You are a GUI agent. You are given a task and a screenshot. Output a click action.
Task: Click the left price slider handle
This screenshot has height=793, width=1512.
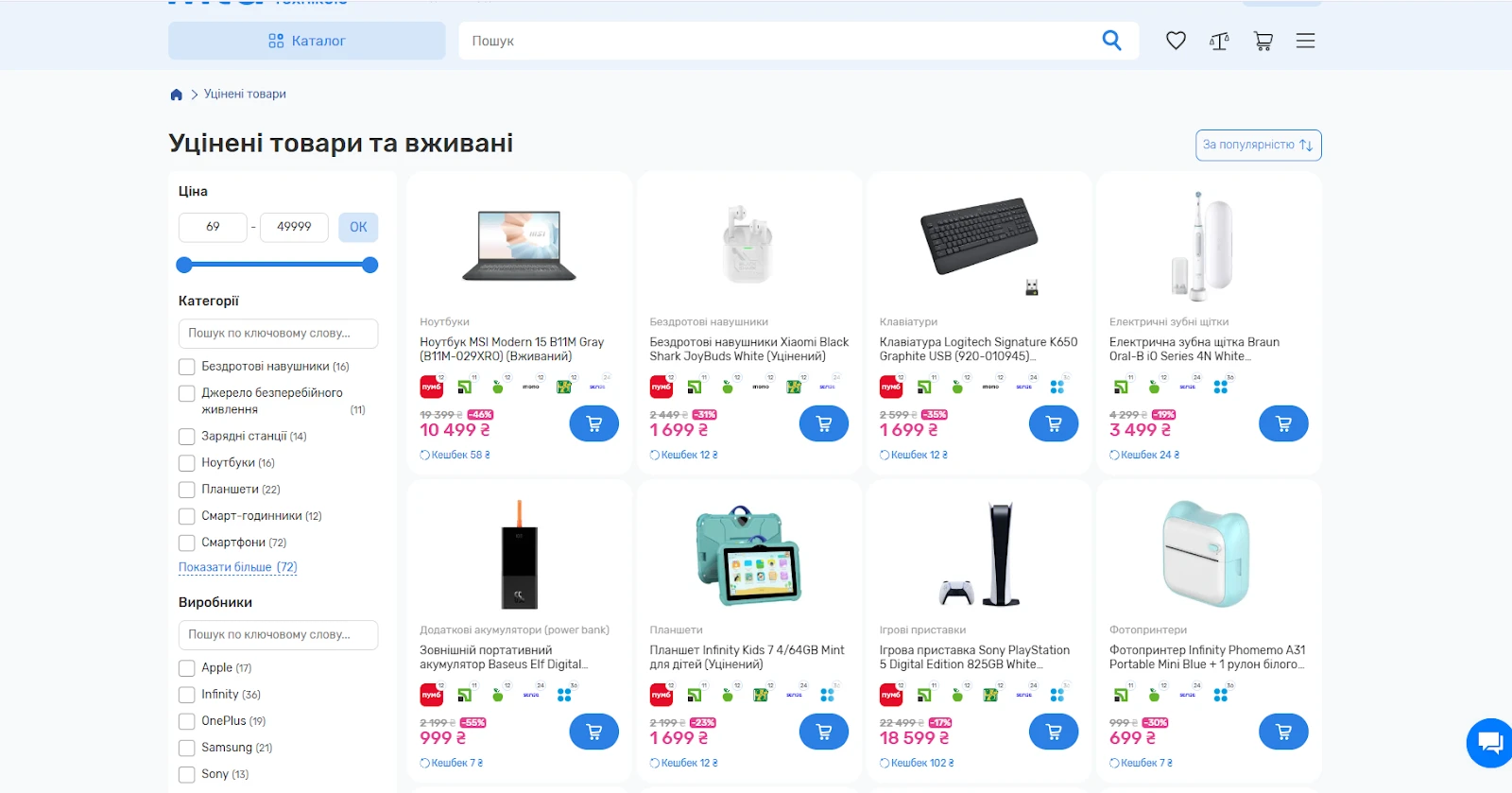184,266
